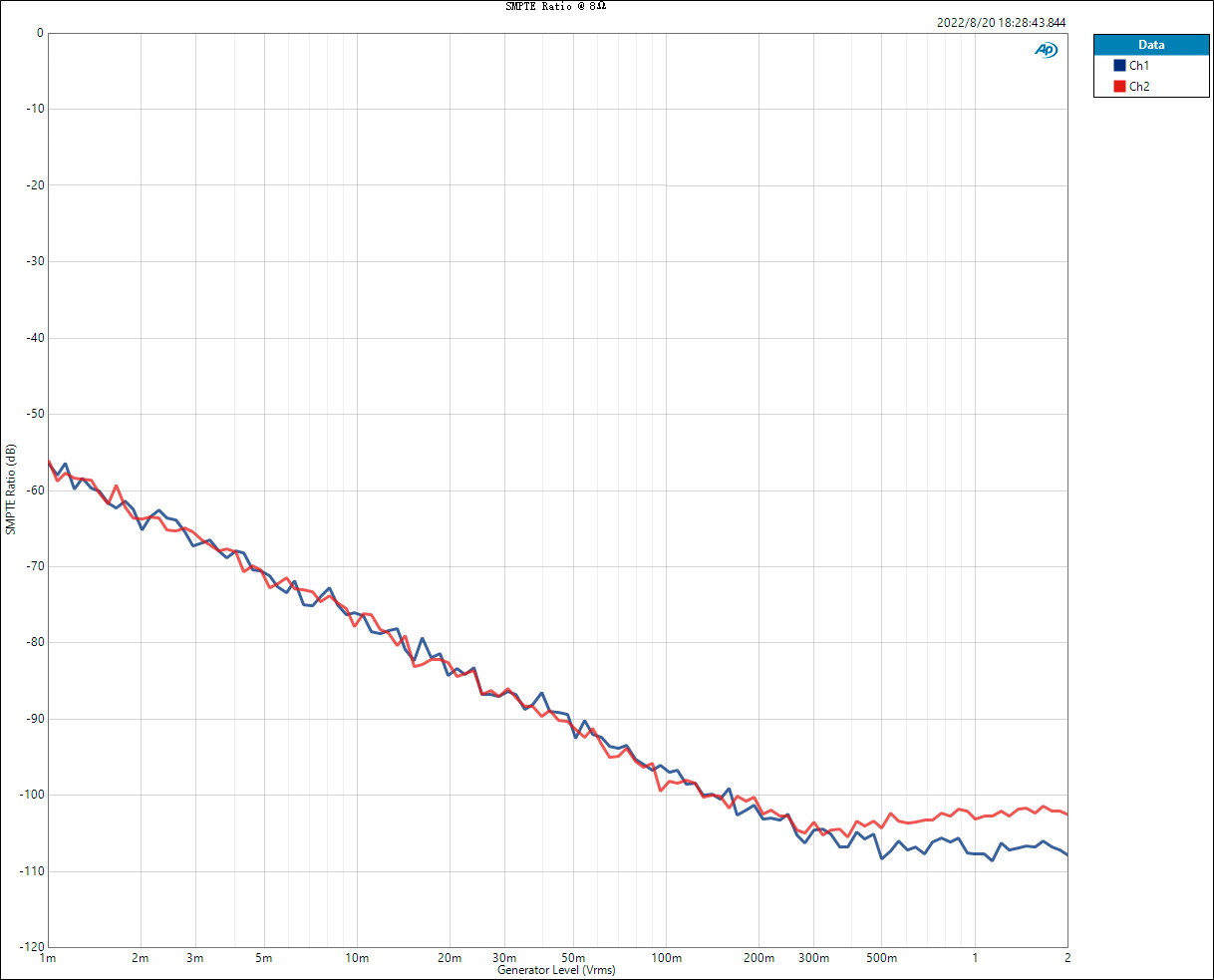
Task: Click the X-axis tick label 20m
Action: coord(450,959)
